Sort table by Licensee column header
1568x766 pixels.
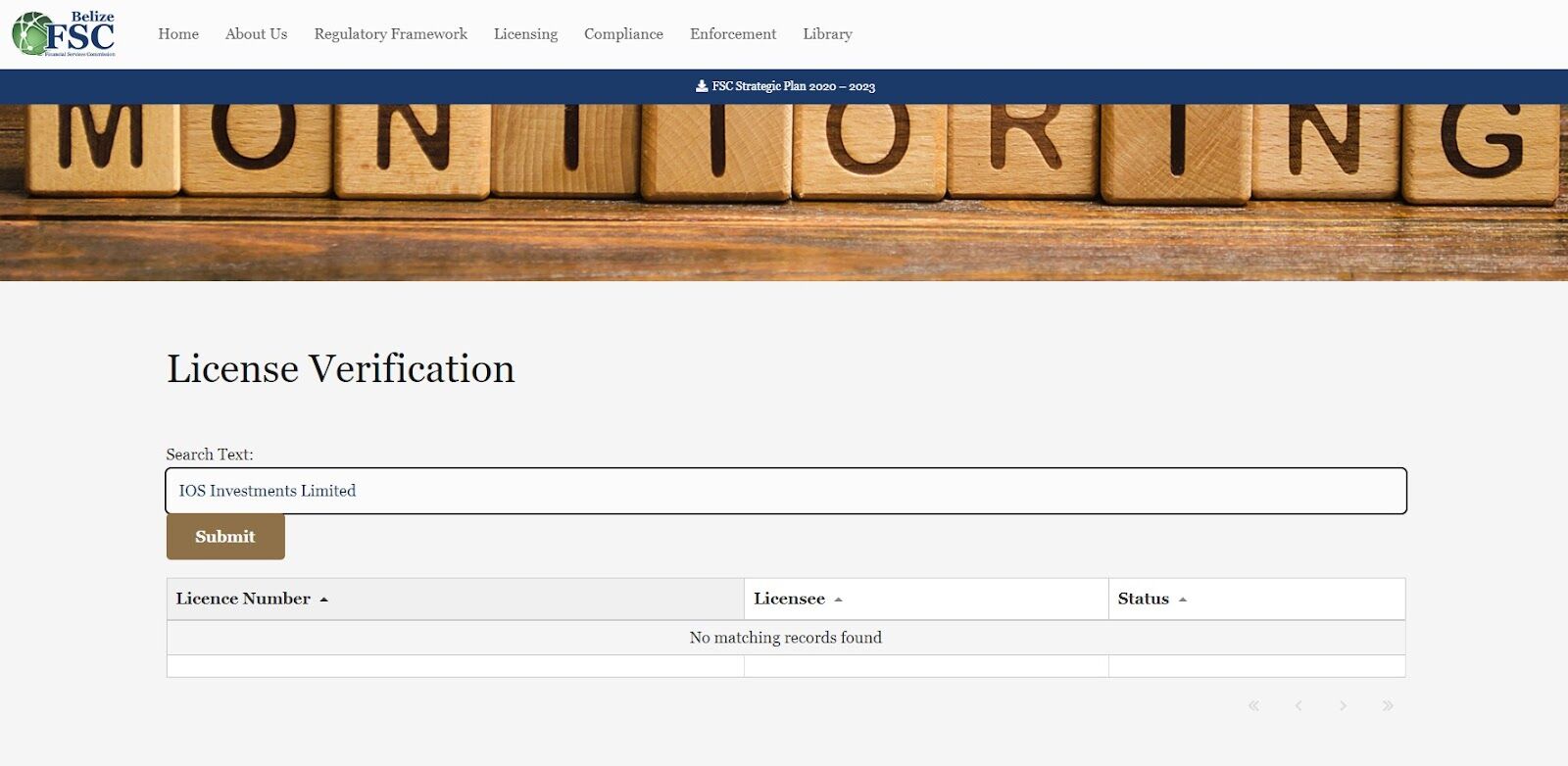point(789,598)
